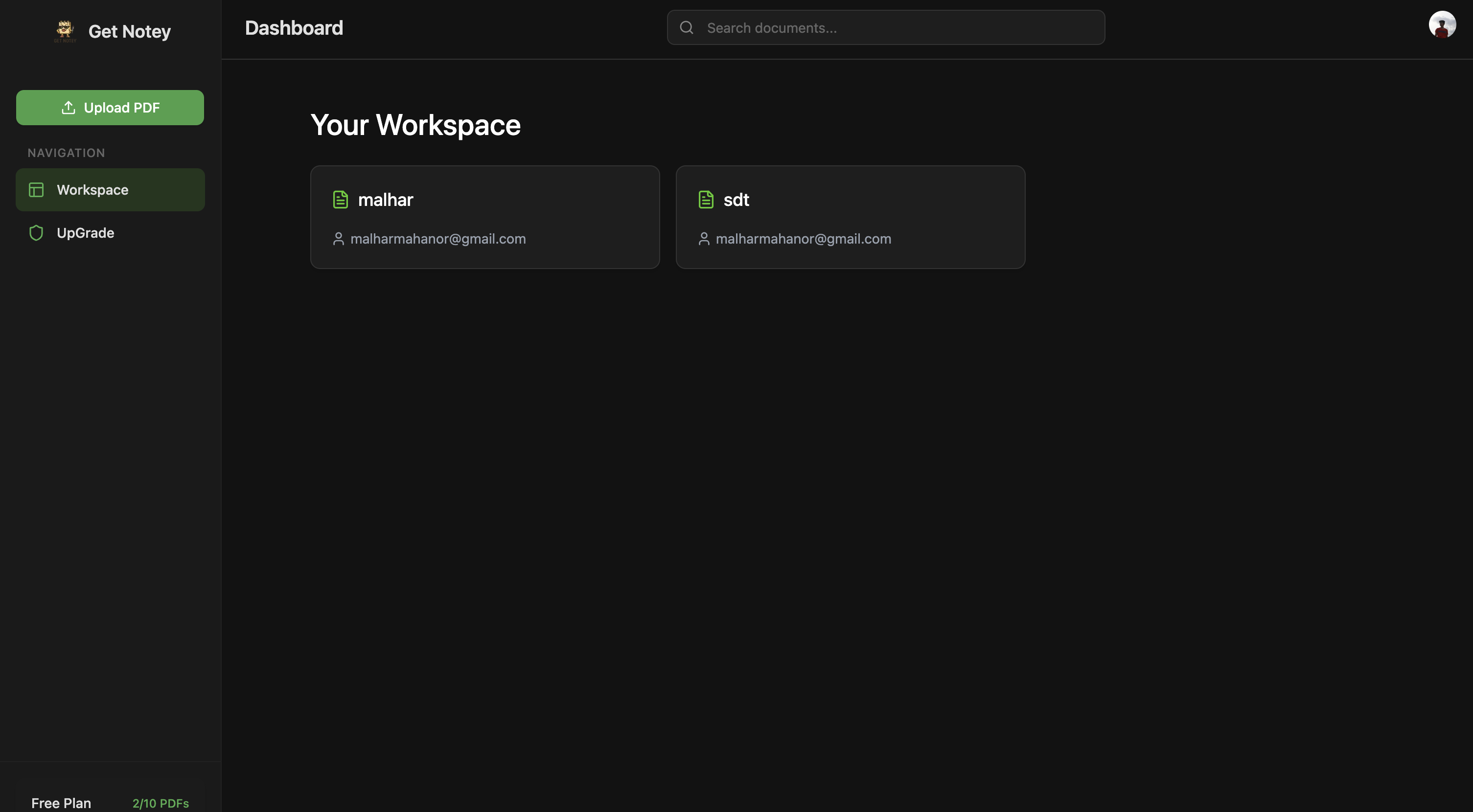
Task: Click the UpGrade shield icon
Action: [36, 232]
